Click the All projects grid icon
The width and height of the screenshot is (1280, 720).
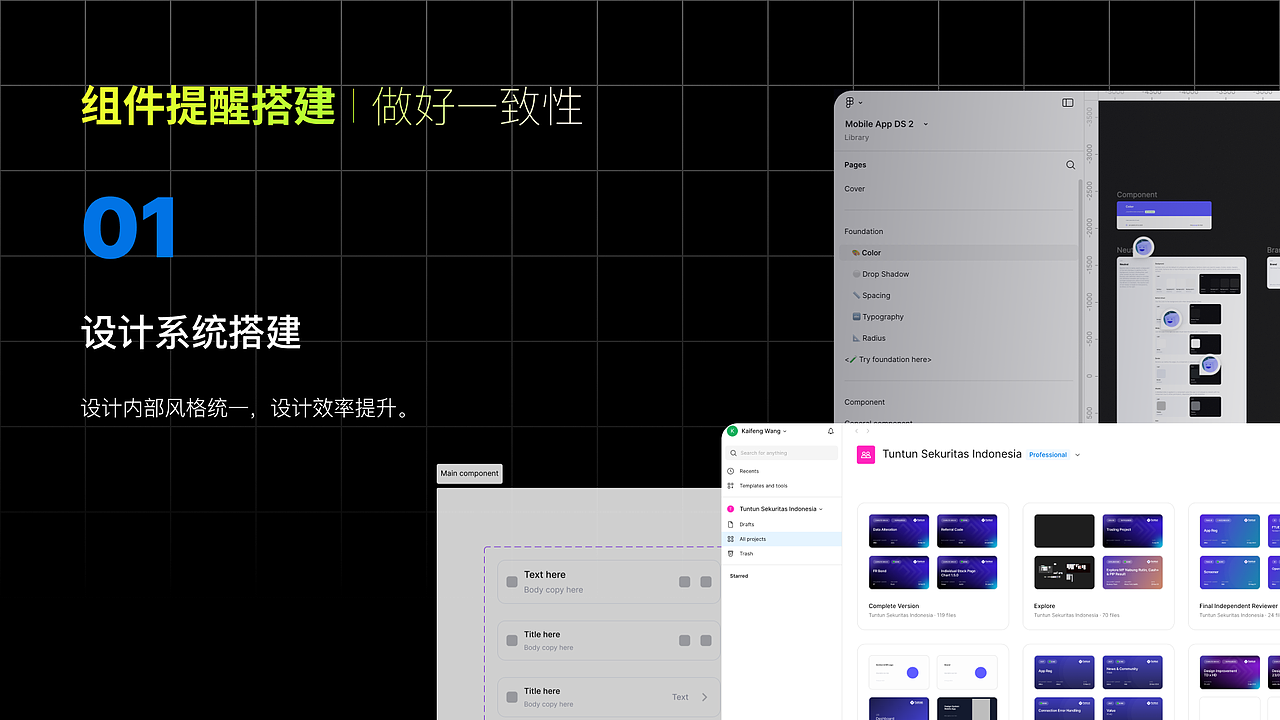pos(731,539)
